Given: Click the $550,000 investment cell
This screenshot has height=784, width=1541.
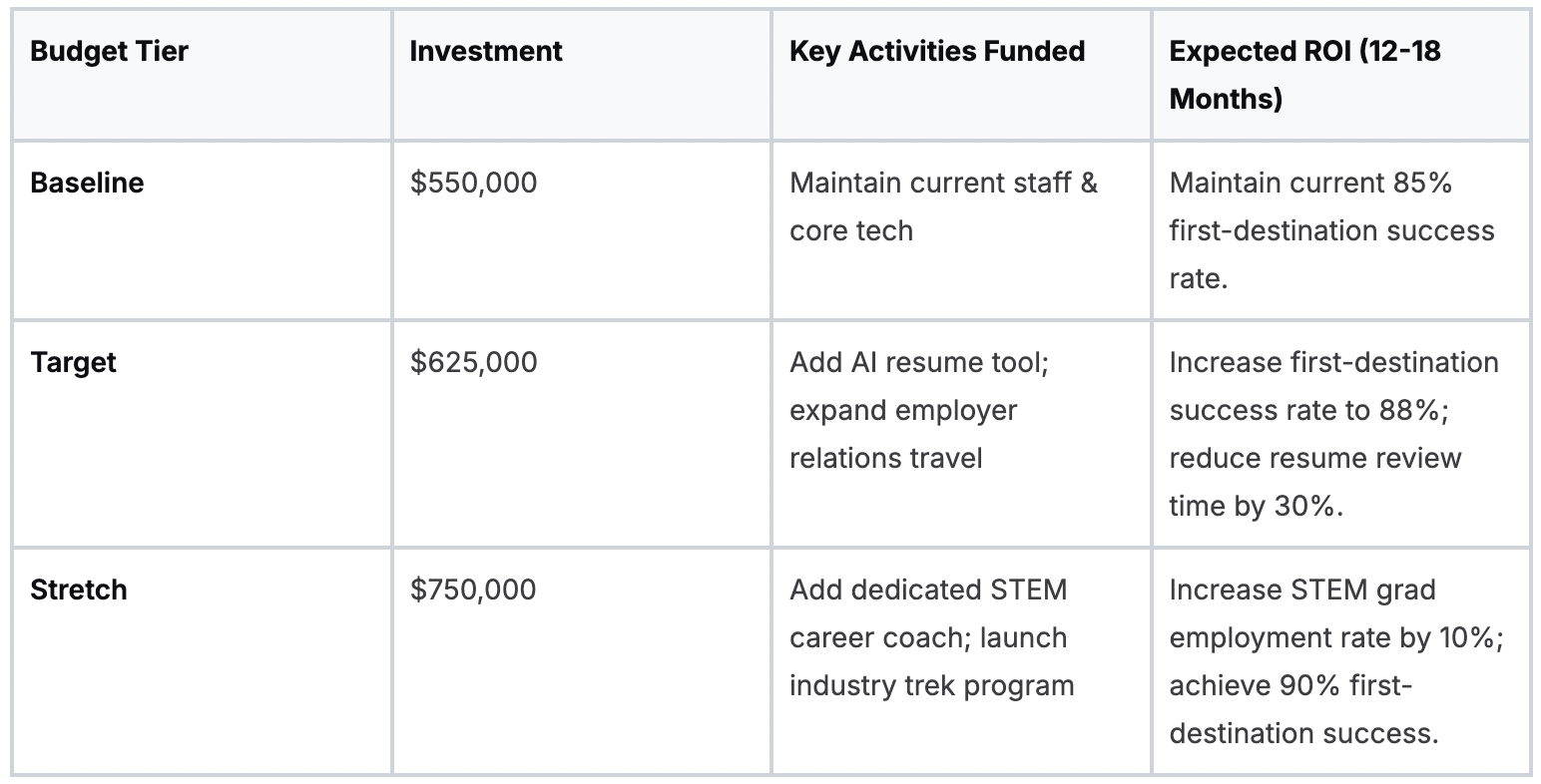Looking at the screenshot, I should 473,184.
